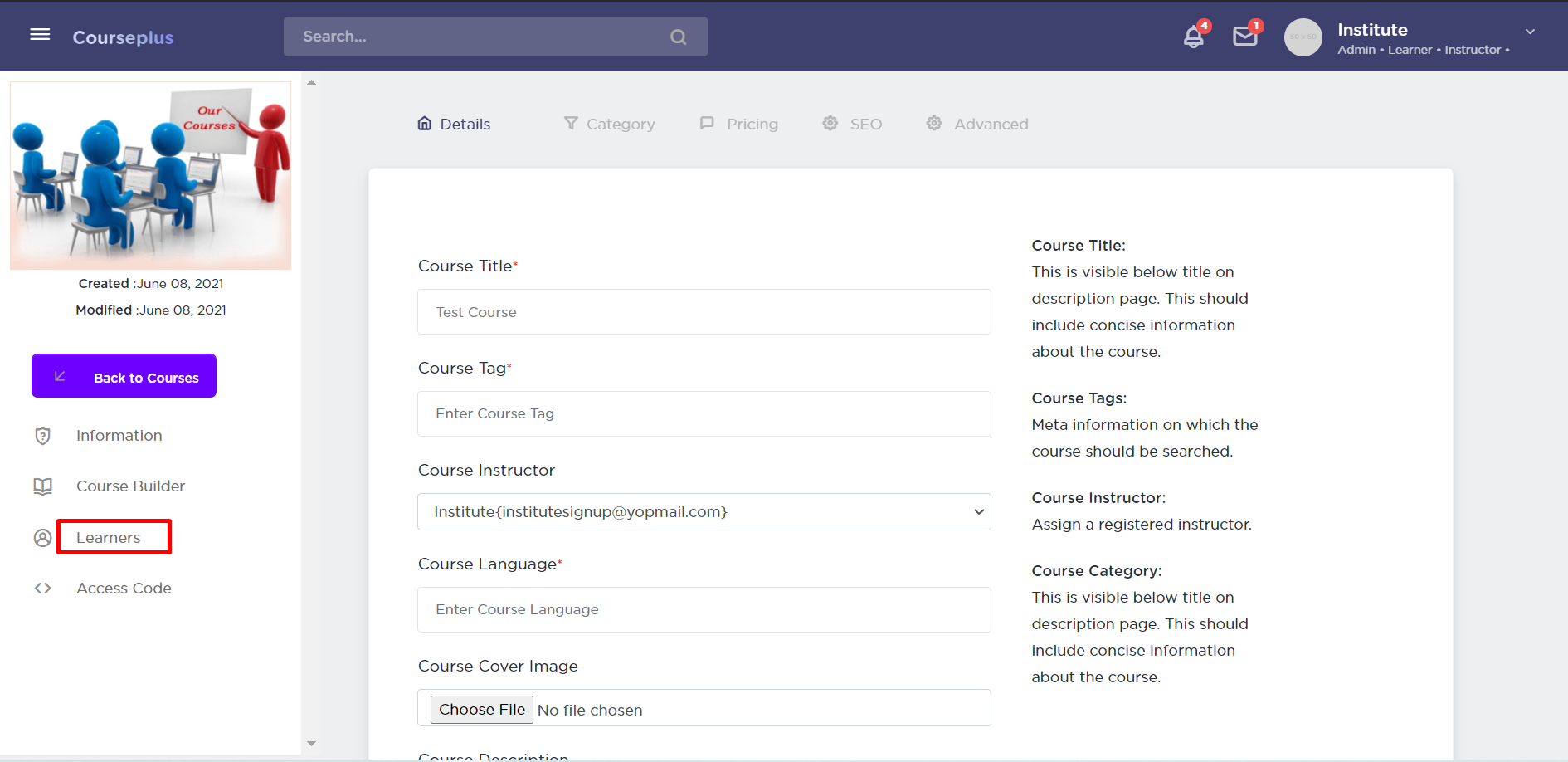Open the Course Instructor dropdown
This screenshot has width=1568, height=762.
pyautogui.click(x=704, y=512)
